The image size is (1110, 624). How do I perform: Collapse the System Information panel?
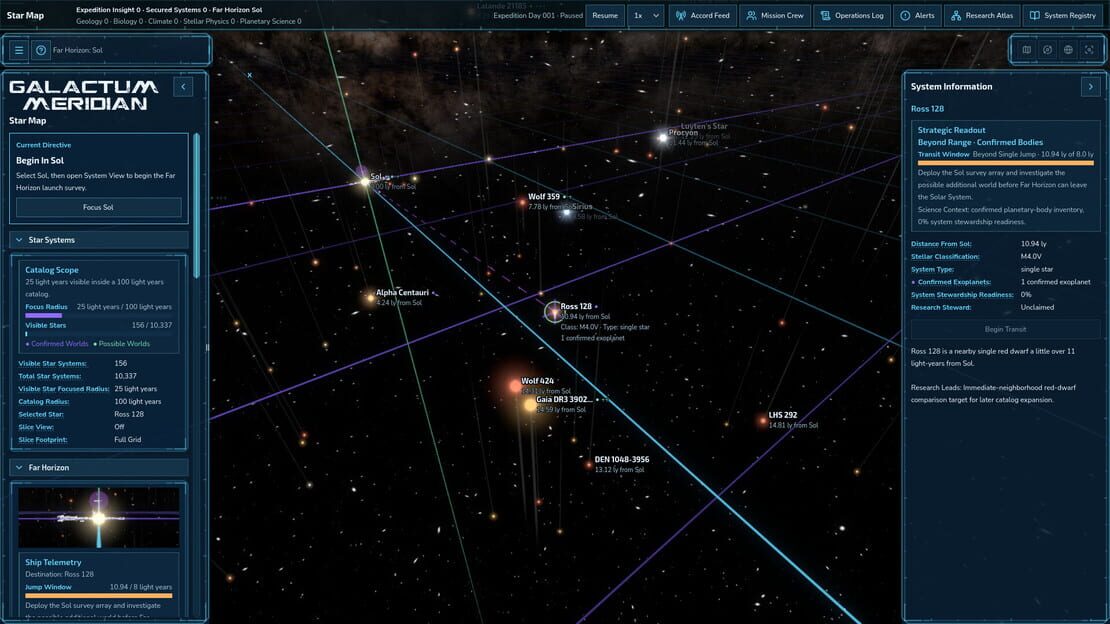click(x=1090, y=86)
